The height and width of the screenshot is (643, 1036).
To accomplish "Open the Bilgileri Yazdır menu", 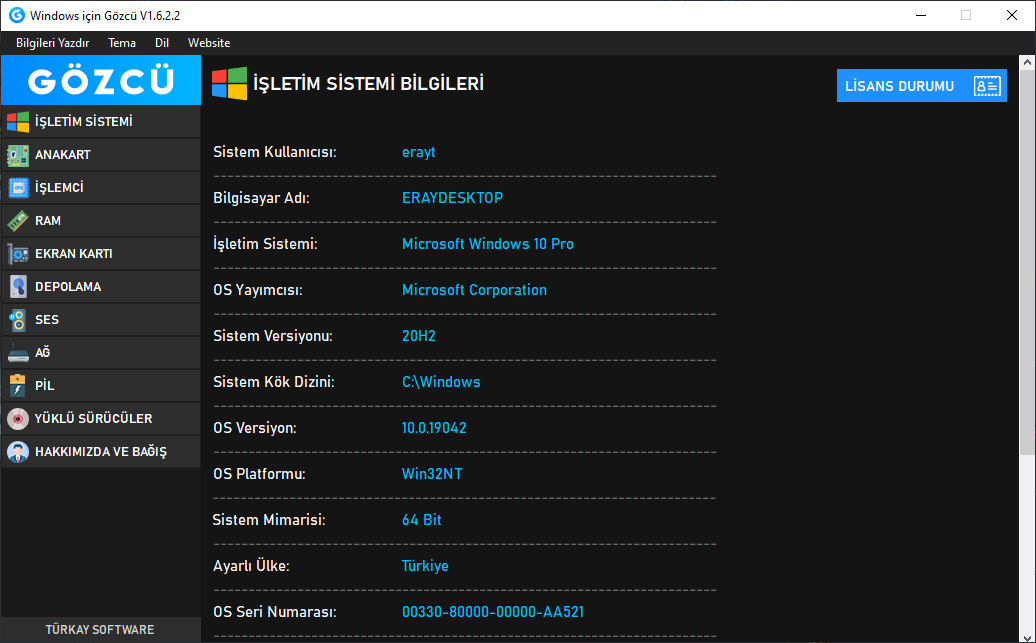I will pos(53,43).
